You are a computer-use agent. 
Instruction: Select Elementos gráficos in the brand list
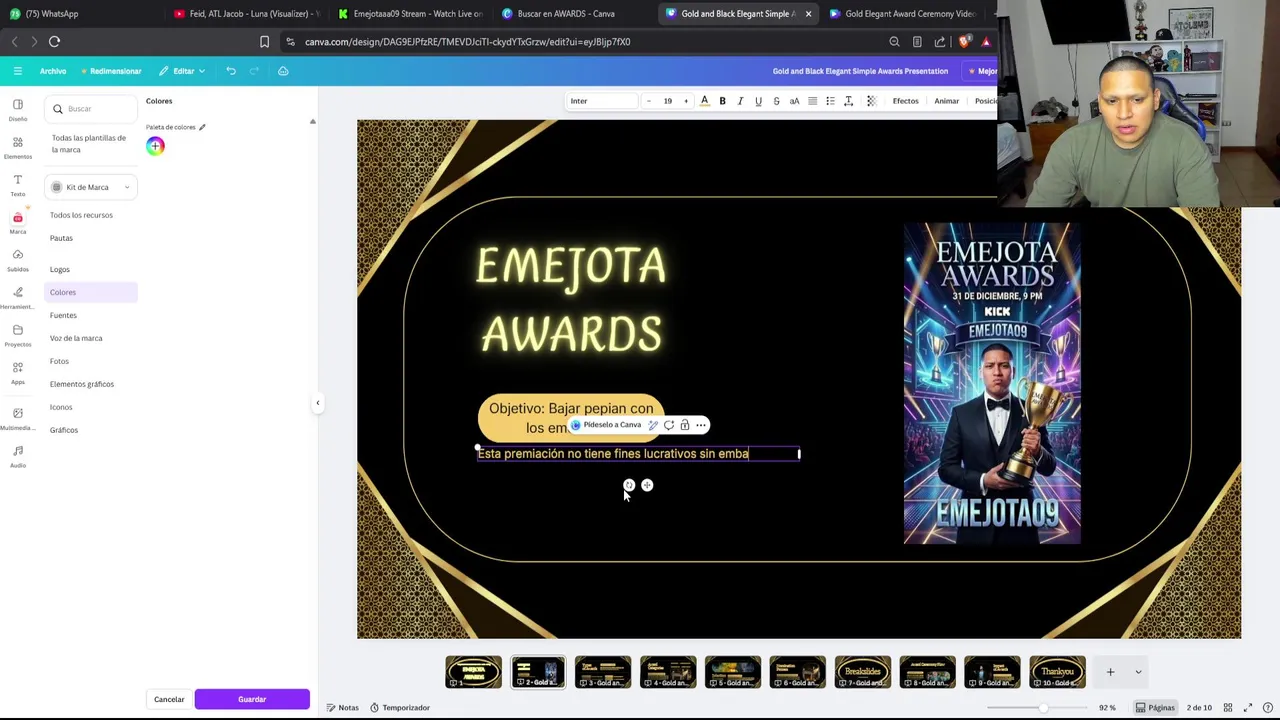click(82, 384)
